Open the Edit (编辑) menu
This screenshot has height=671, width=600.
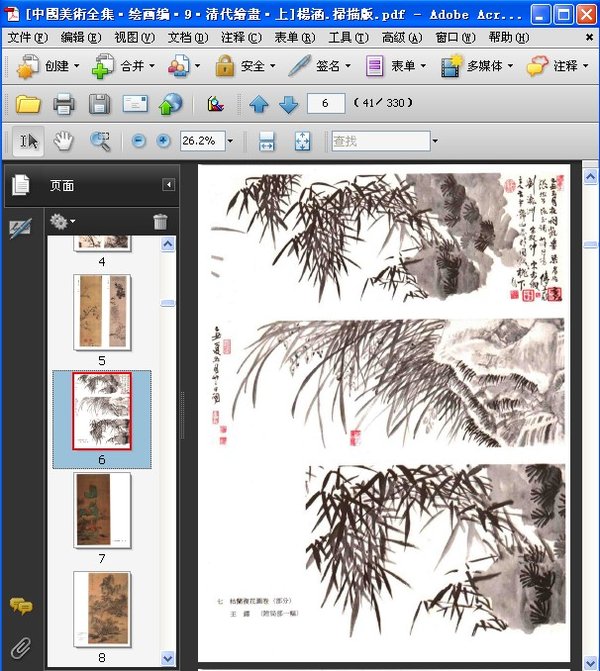81,38
